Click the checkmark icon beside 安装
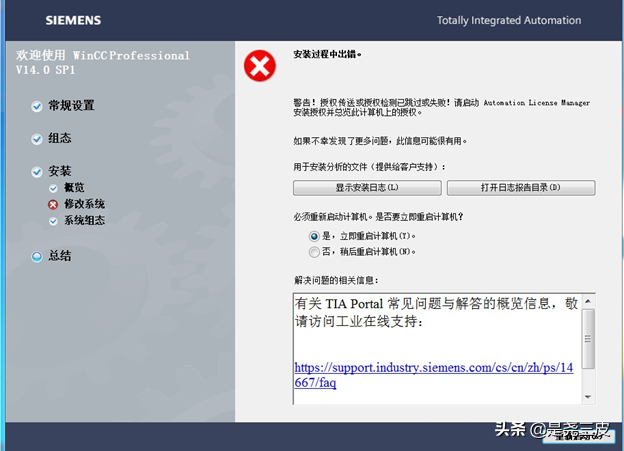This screenshot has width=624, height=451. pos(38,172)
